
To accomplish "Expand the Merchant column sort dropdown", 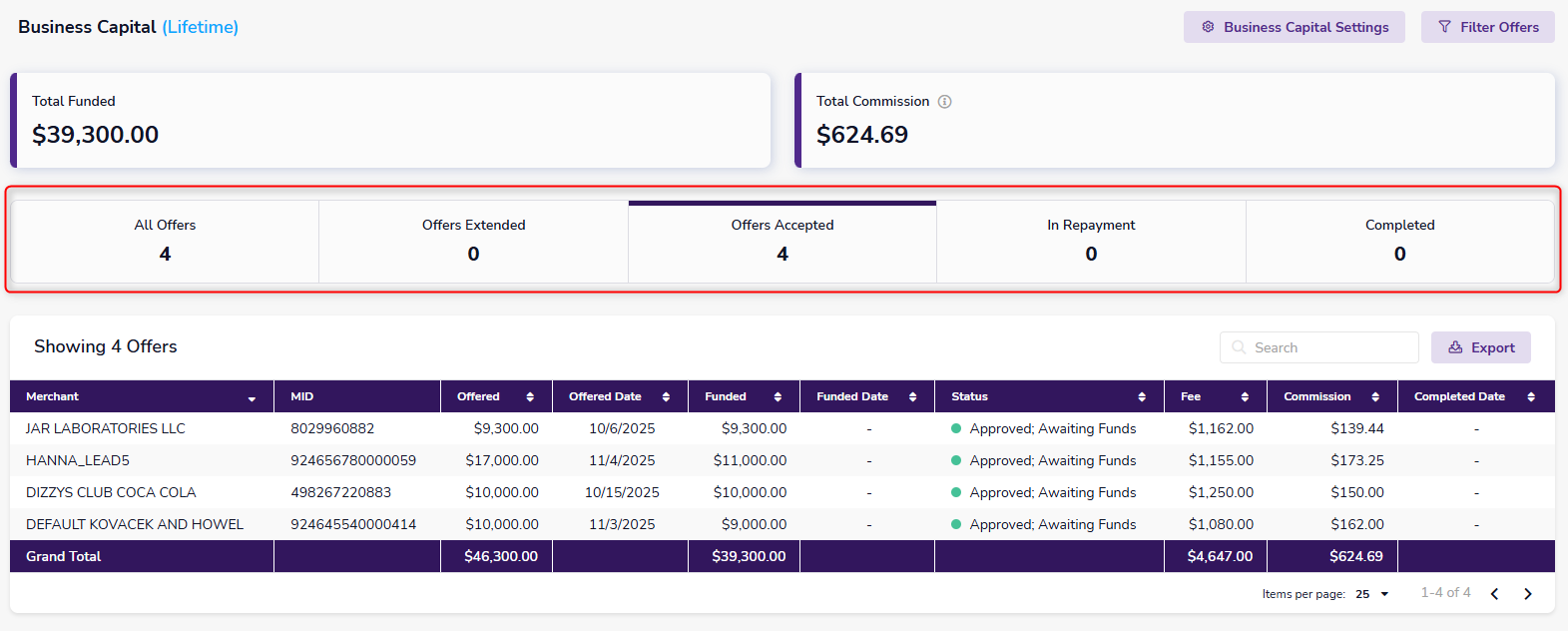I will click(252, 398).
